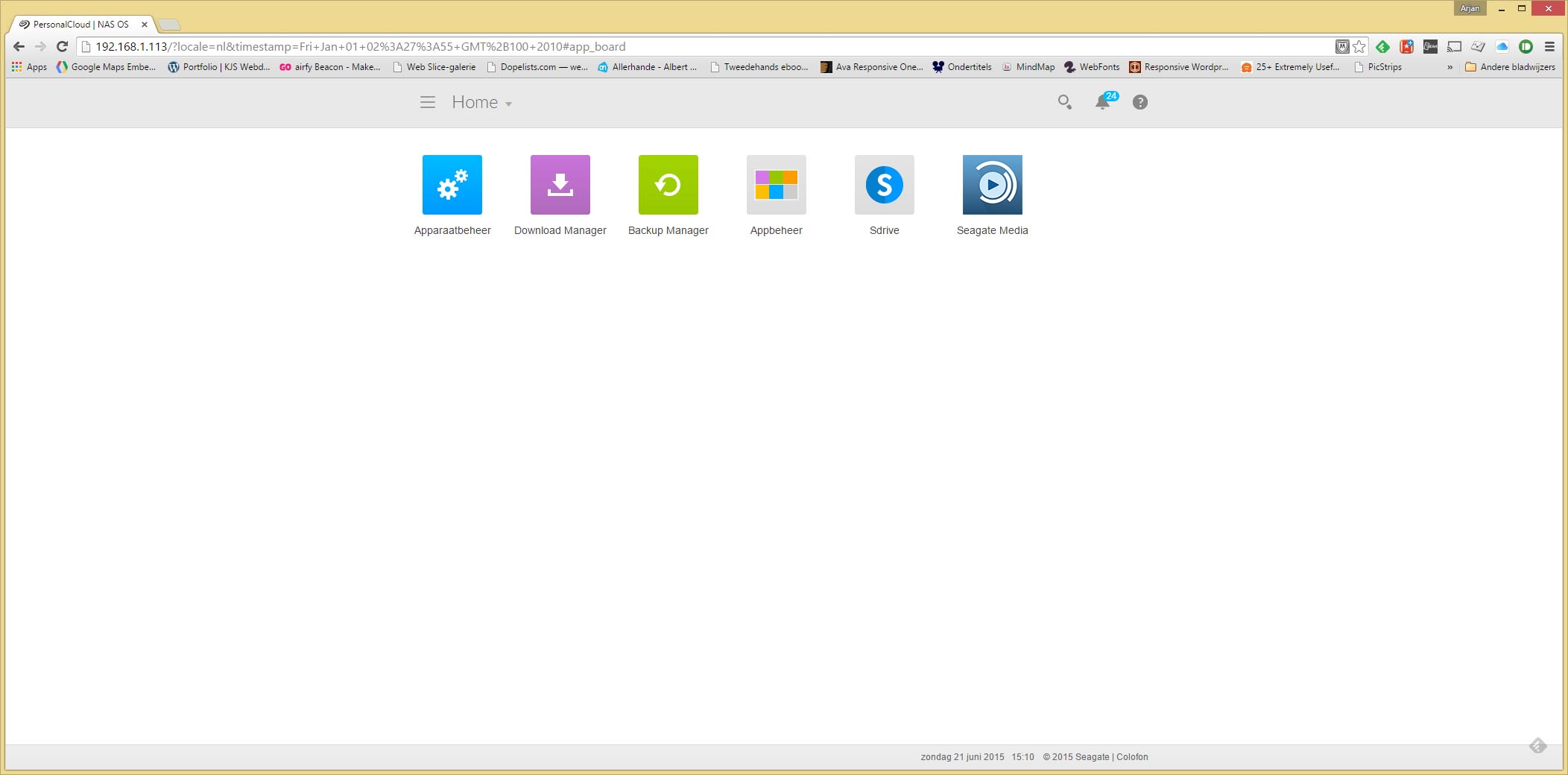This screenshot has height=775, width=1568.
Task: Open the airfy Beacon bookmark
Action: click(330, 67)
